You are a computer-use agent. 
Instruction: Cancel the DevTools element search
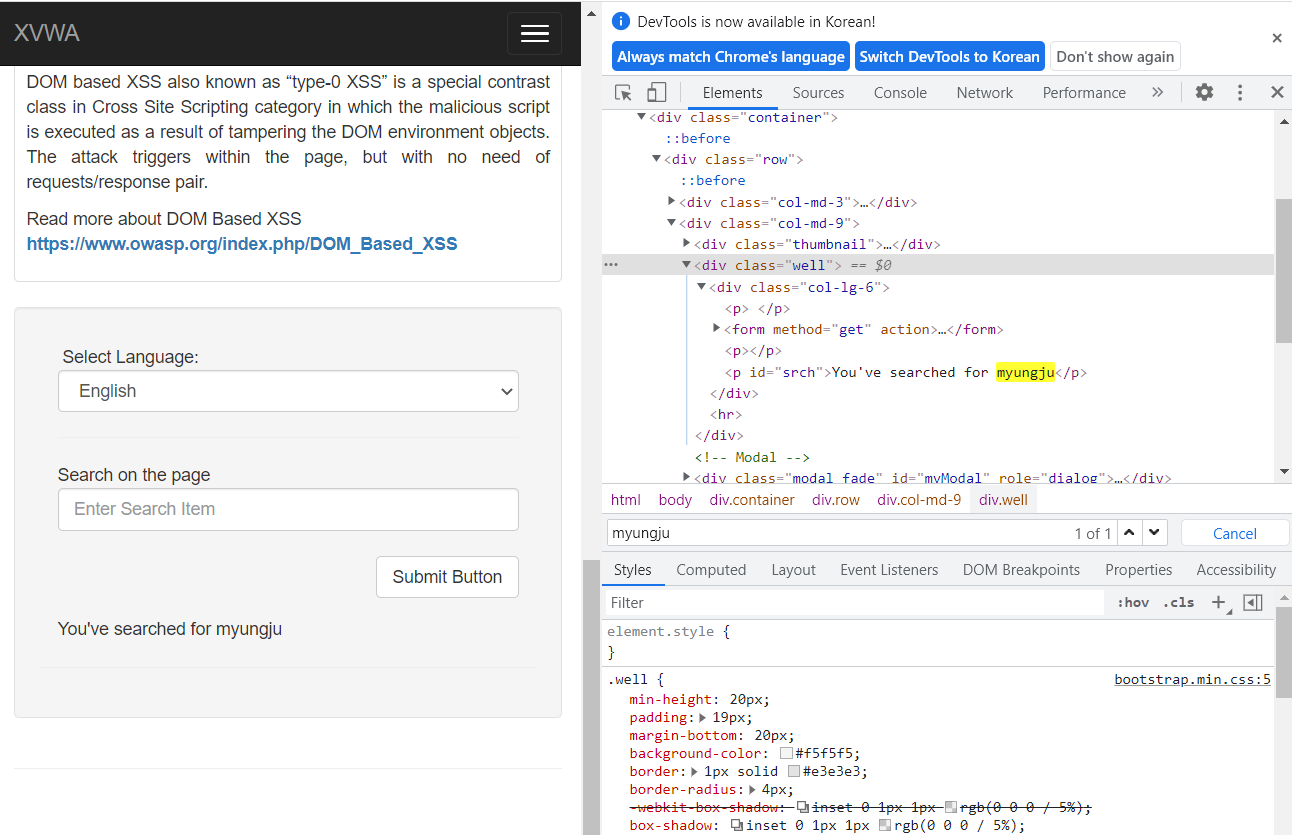(x=1234, y=533)
